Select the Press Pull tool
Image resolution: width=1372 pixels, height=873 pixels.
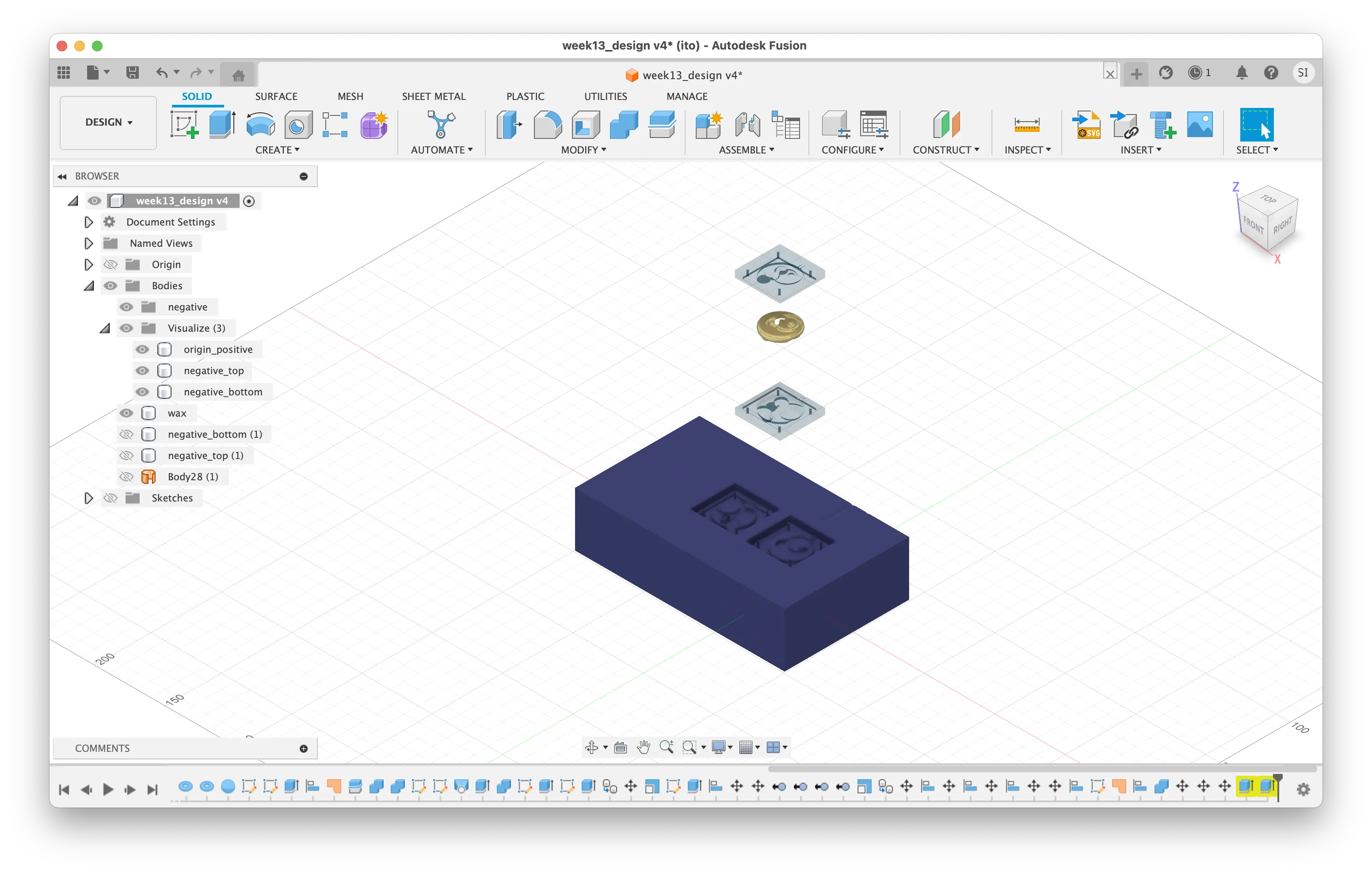pyautogui.click(x=509, y=124)
